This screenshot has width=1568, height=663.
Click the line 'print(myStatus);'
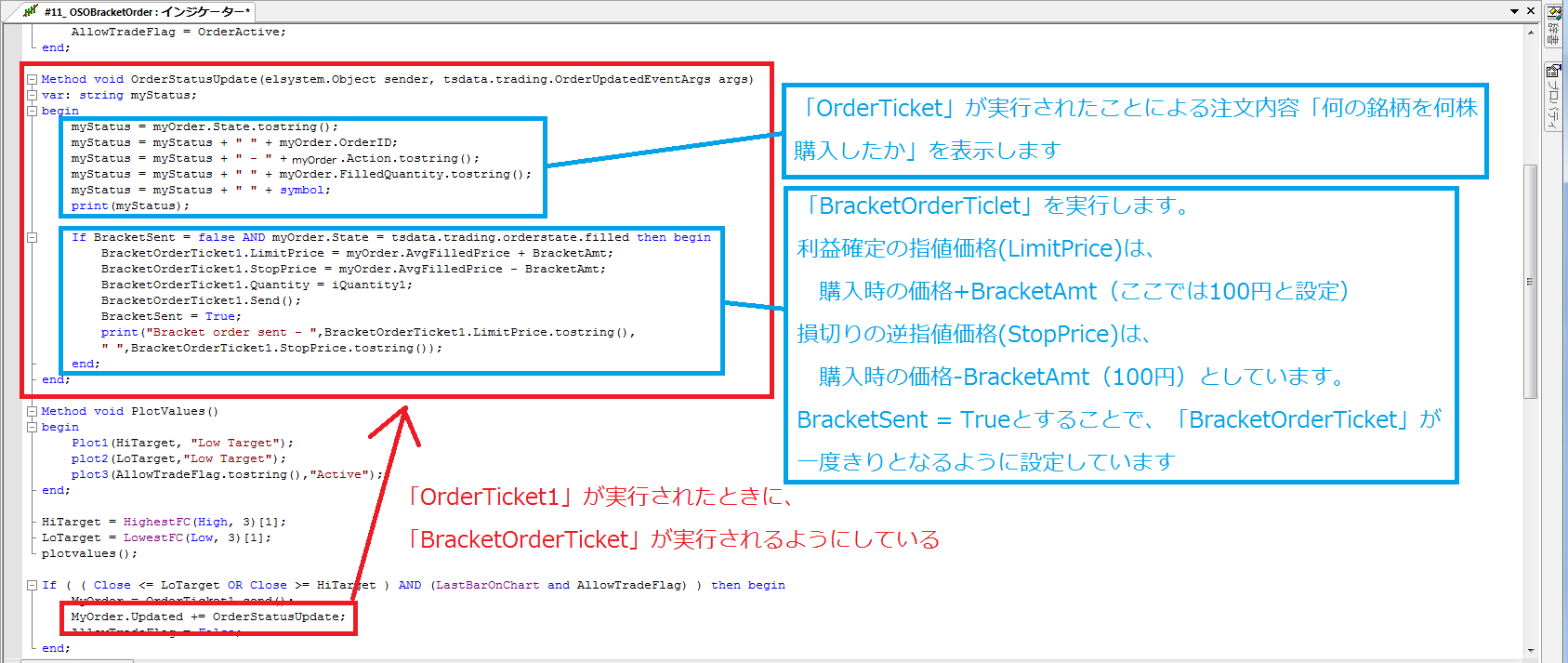(x=130, y=206)
